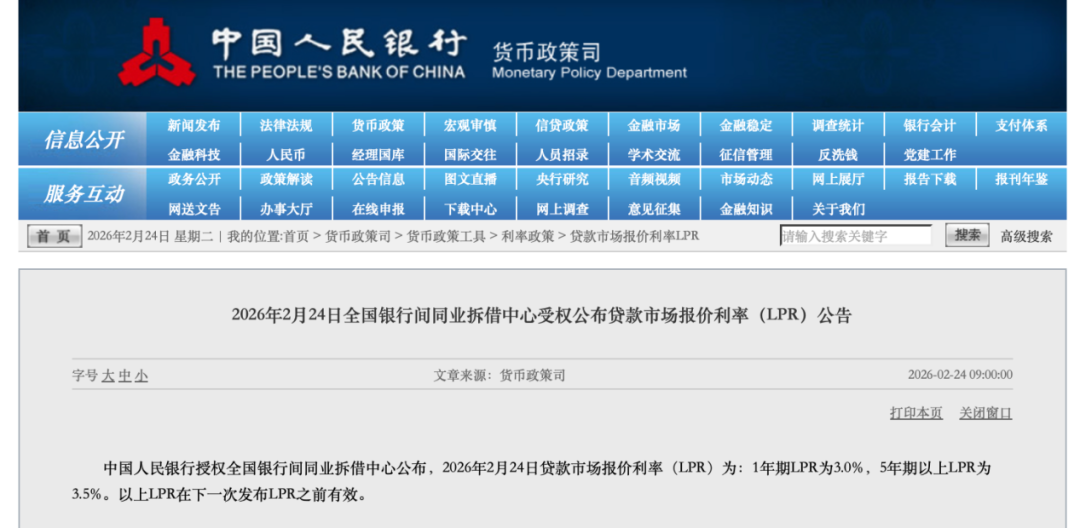
Task: Open 金融知识 menu item
Action: pos(746,209)
